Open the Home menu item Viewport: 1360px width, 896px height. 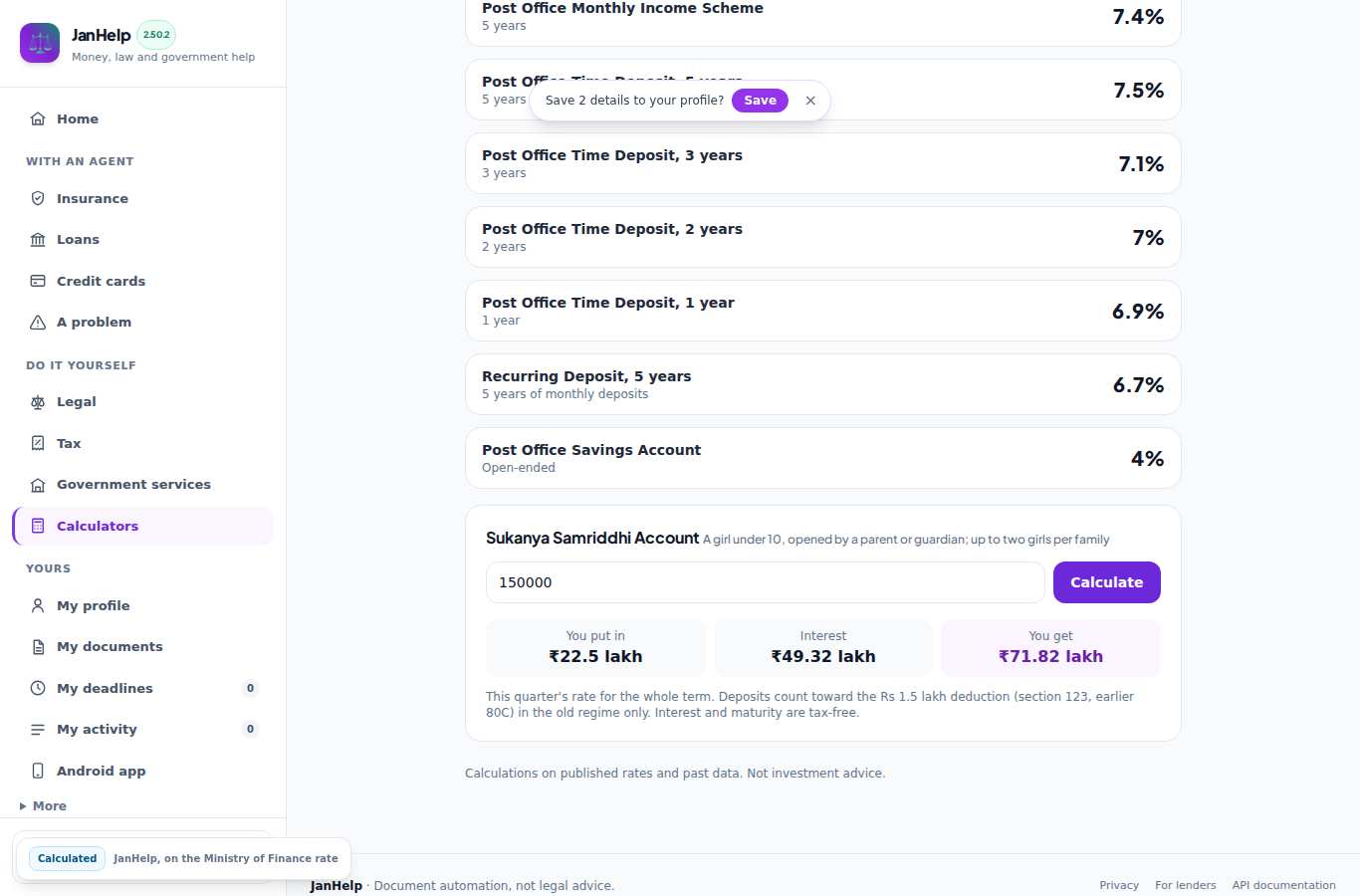[x=142, y=118]
